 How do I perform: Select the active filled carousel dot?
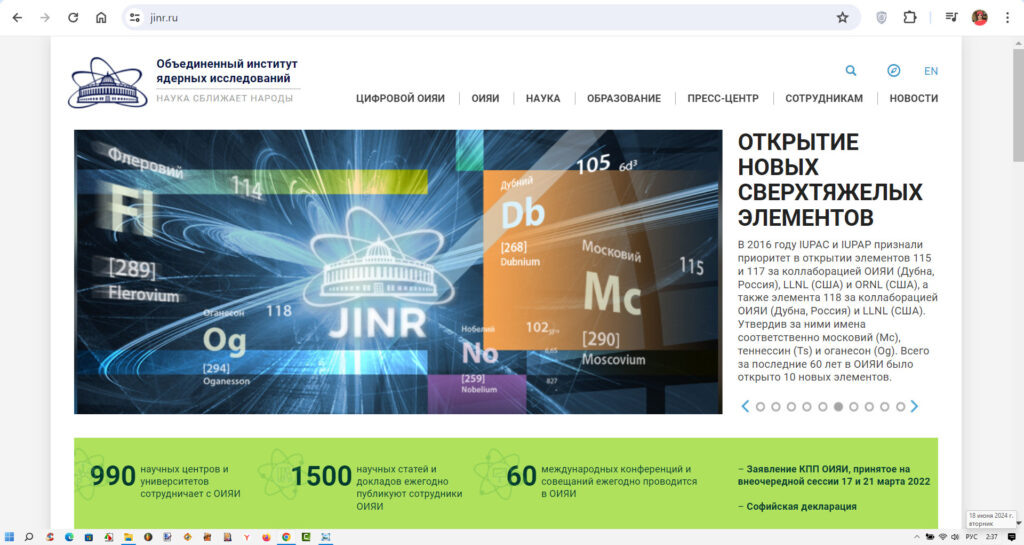838,407
